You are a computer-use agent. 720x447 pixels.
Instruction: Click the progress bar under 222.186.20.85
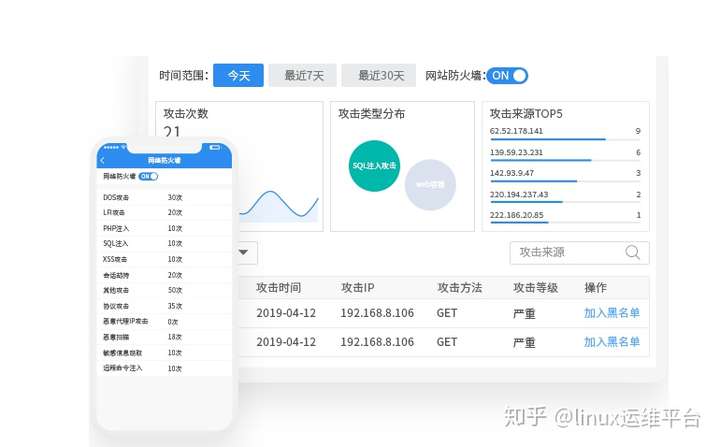[x=565, y=222]
